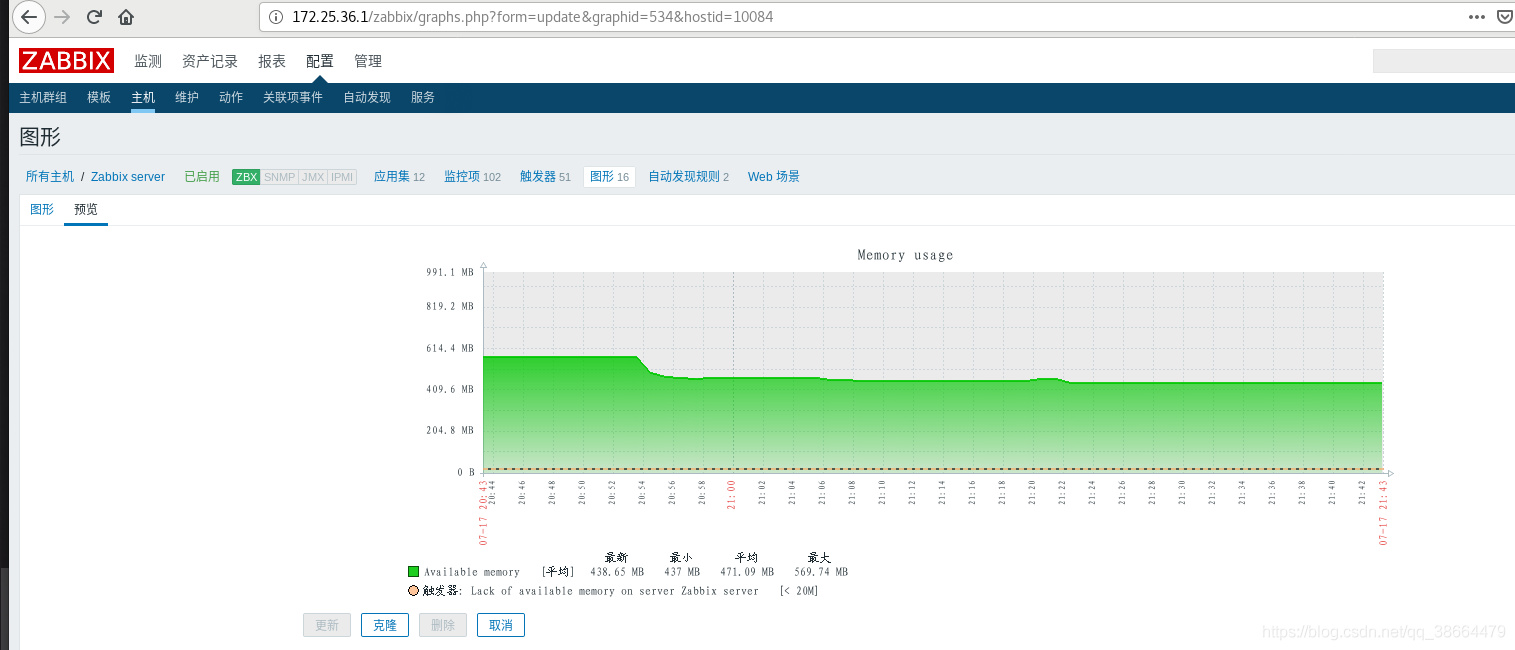1515x650 pixels.
Task: Open site info icon in address bar
Action: coord(277,17)
